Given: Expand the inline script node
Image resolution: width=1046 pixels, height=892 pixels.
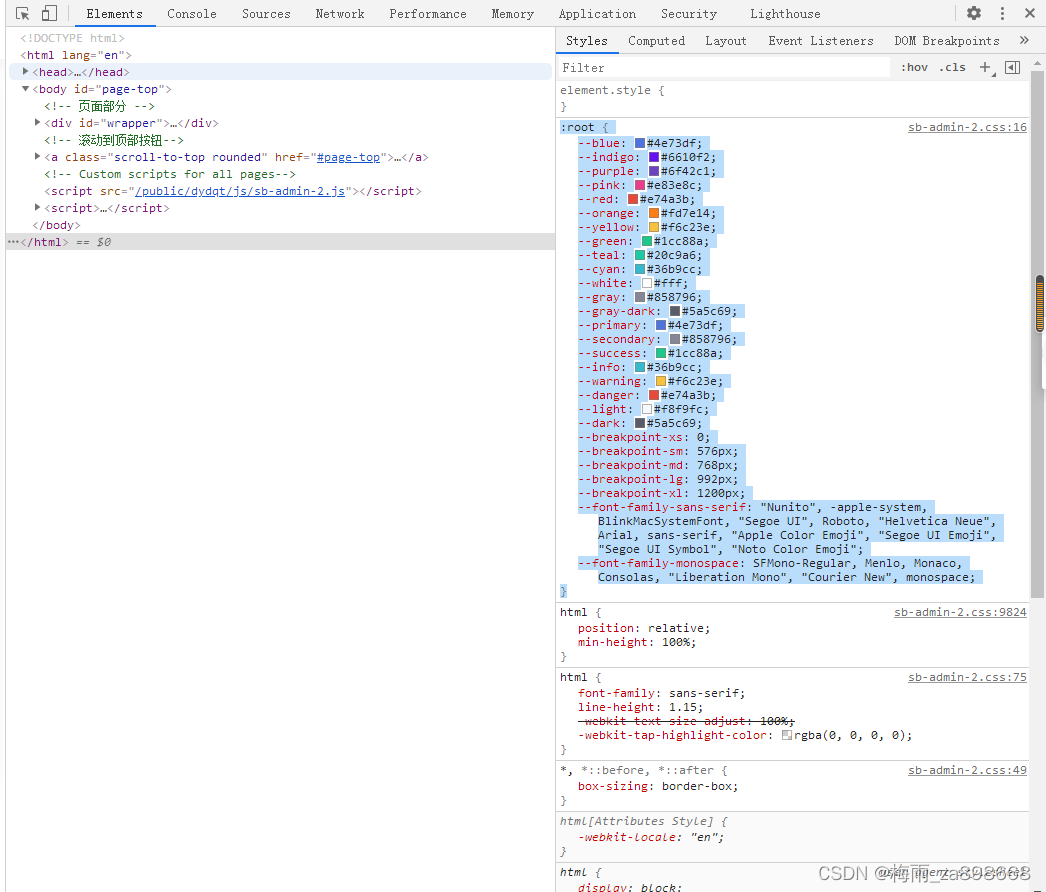Looking at the screenshot, I should (x=37, y=207).
